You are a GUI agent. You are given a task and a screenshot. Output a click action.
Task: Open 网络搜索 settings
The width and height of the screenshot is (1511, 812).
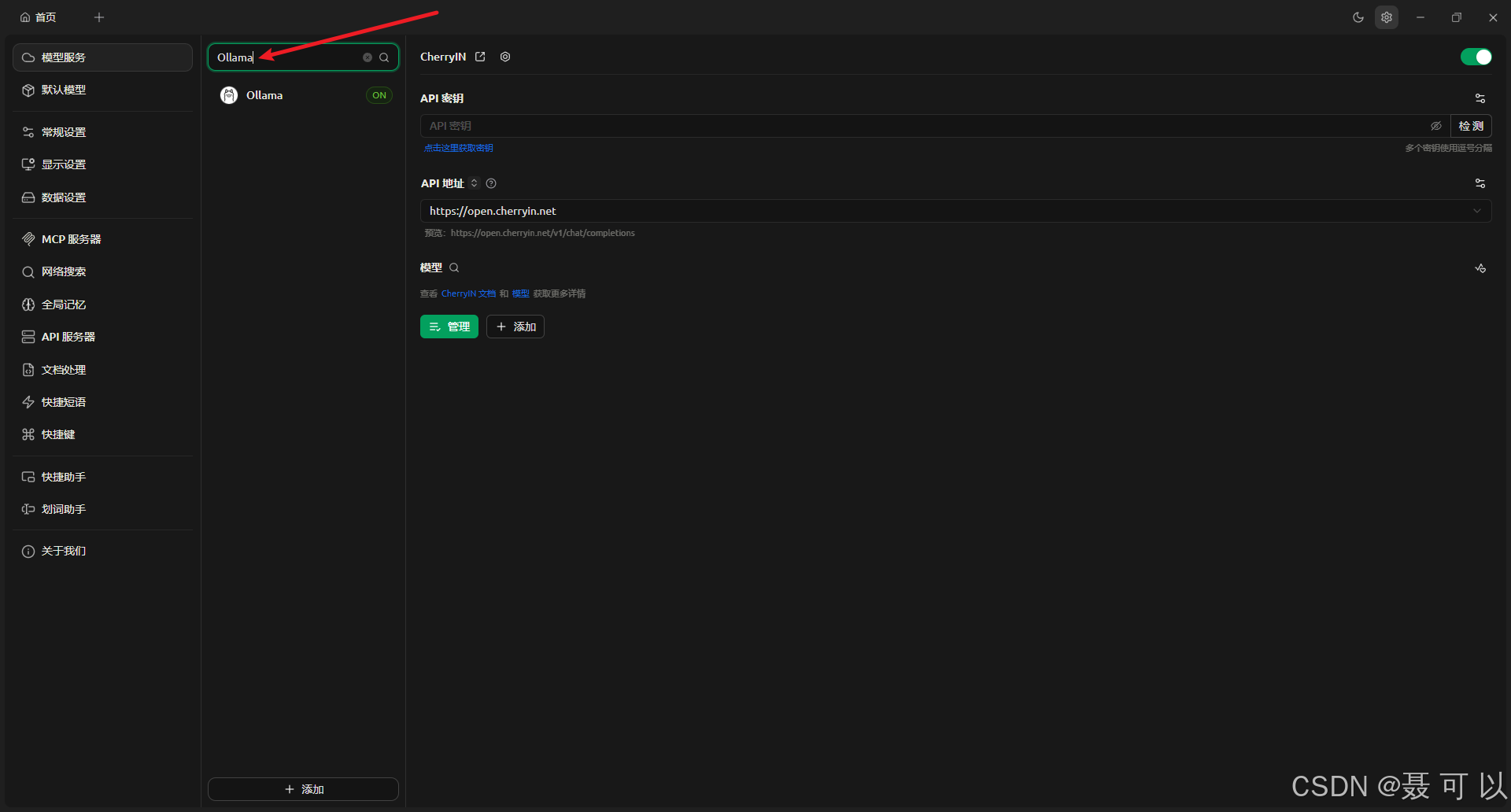click(x=102, y=271)
